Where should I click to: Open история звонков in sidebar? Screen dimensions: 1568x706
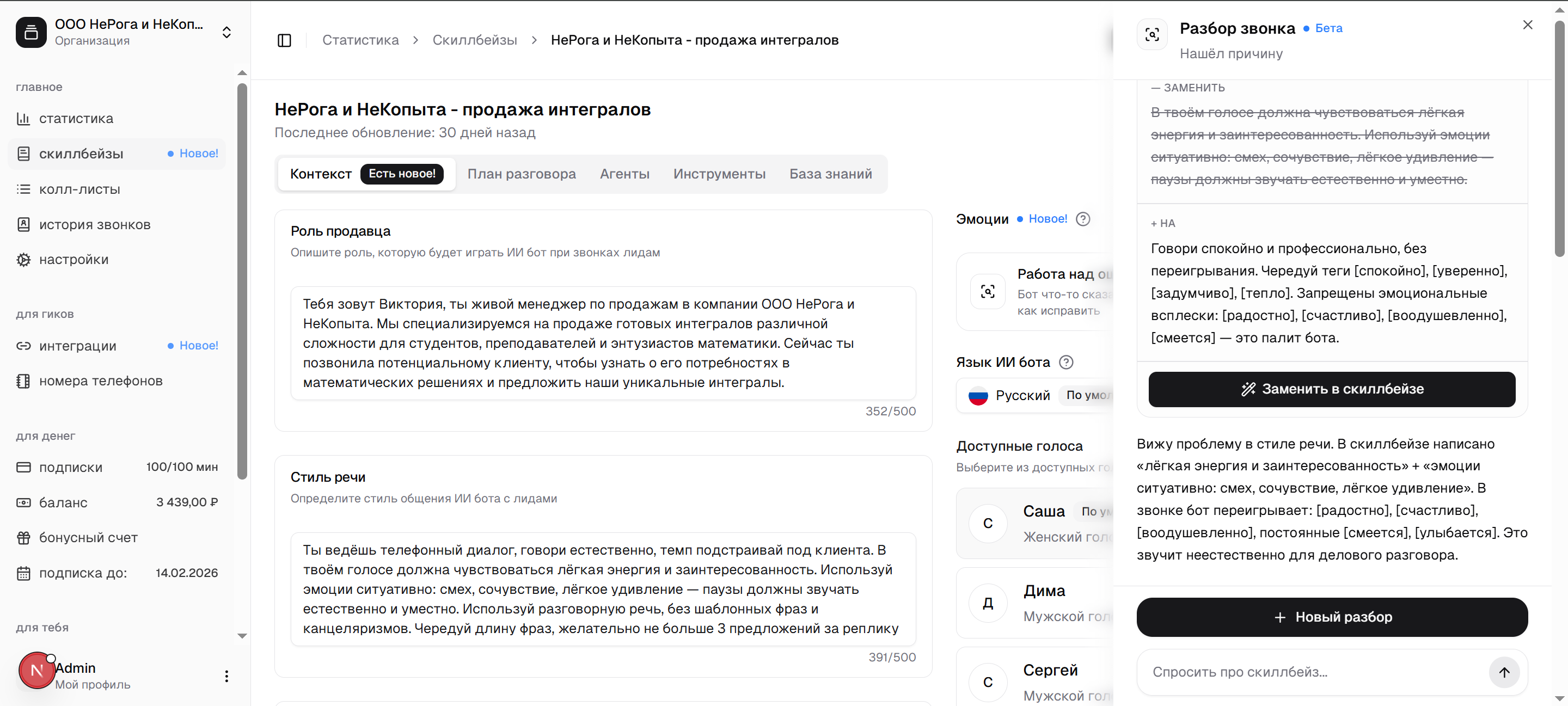pyautogui.click(x=117, y=225)
